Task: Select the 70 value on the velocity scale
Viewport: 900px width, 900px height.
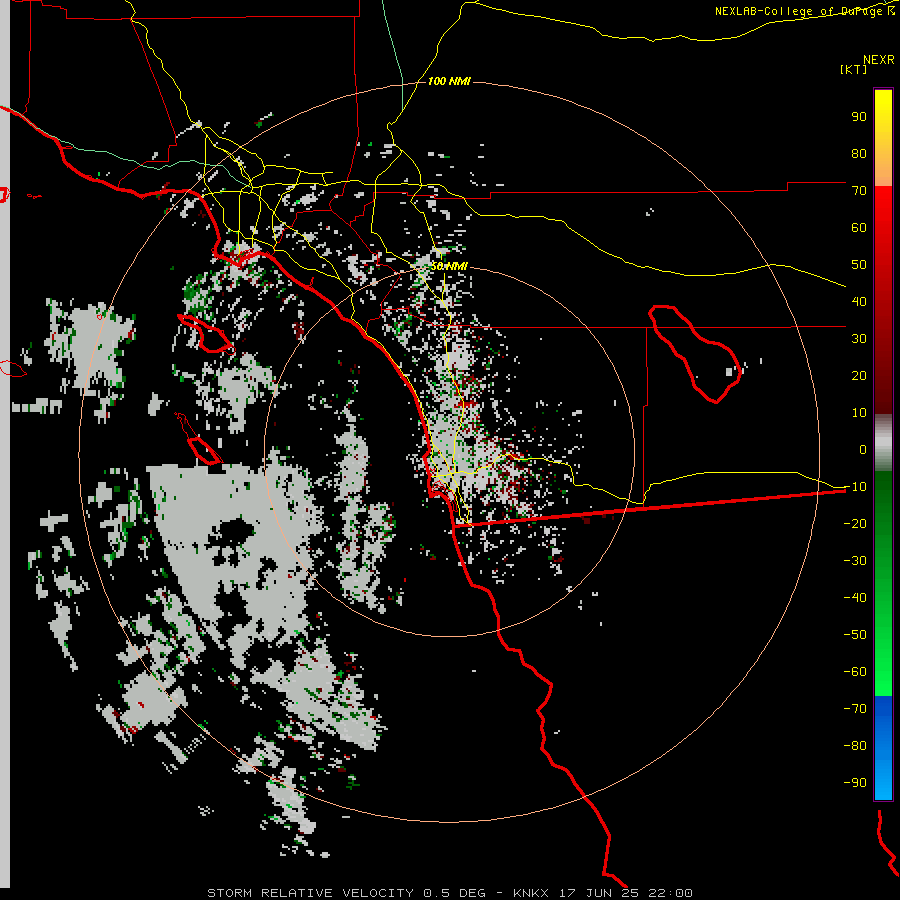Action: pos(859,191)
